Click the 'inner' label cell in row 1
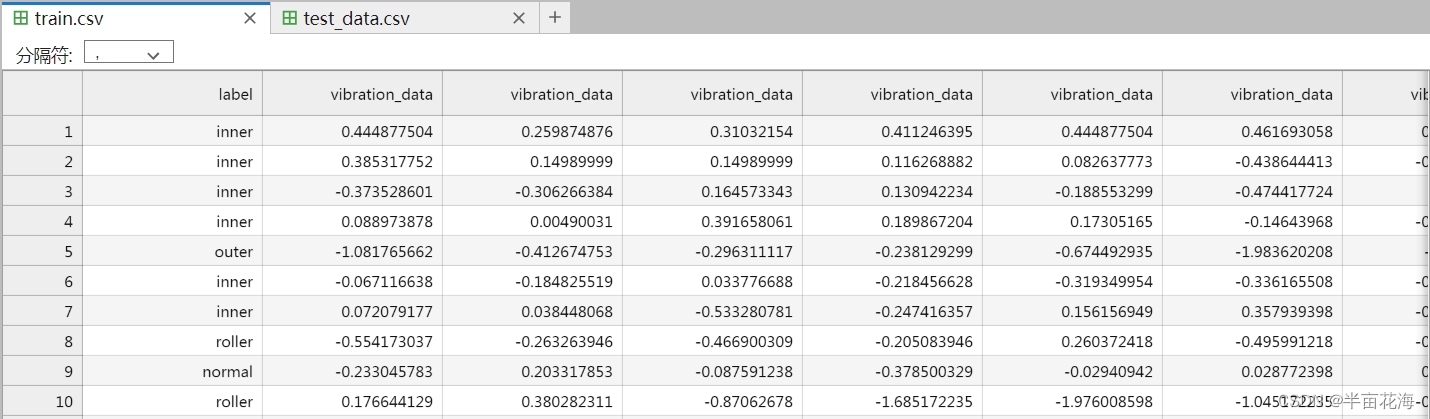This screenshot has height=419, width=1430. (172, 131)
